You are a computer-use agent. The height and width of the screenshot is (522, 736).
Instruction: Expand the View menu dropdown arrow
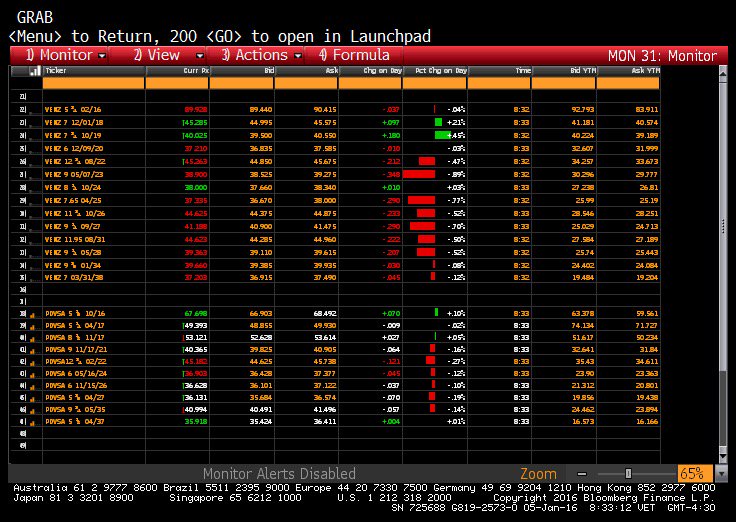pyautogui.click(x=200, y=56)
